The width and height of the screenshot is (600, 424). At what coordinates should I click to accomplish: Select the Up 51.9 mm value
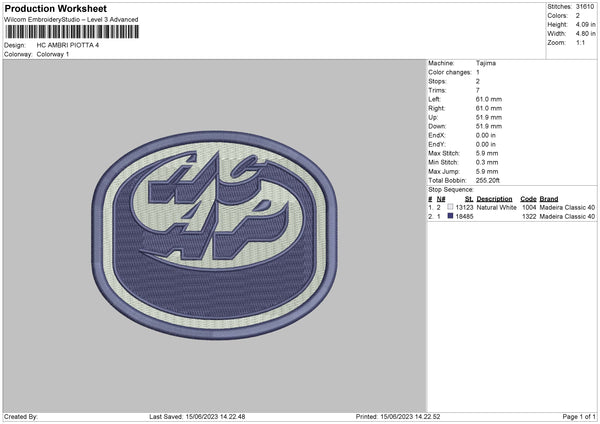click(x=489, y=117)
